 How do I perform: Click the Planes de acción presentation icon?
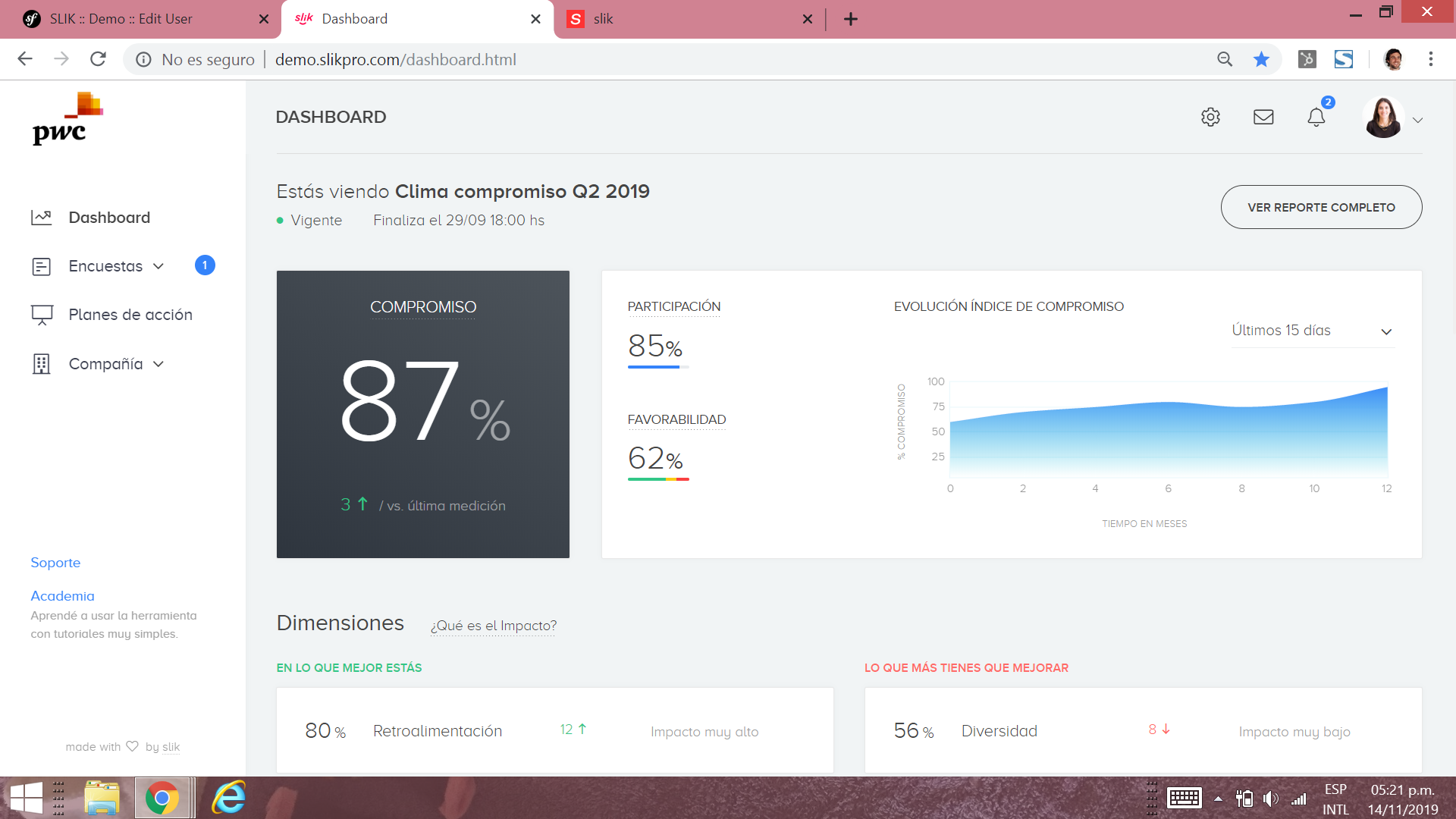(41, 315)
